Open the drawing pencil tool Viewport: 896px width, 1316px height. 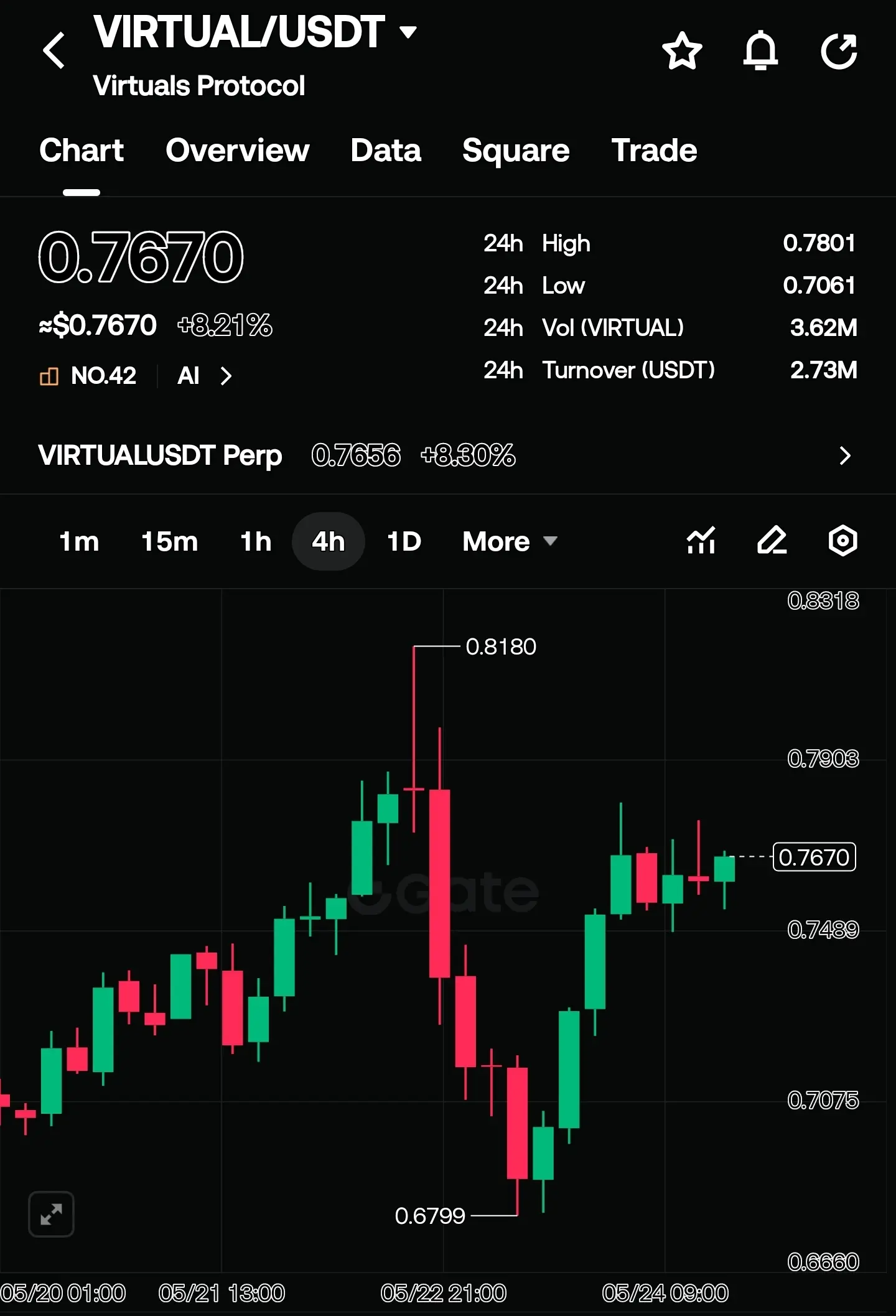coord(772,540)
